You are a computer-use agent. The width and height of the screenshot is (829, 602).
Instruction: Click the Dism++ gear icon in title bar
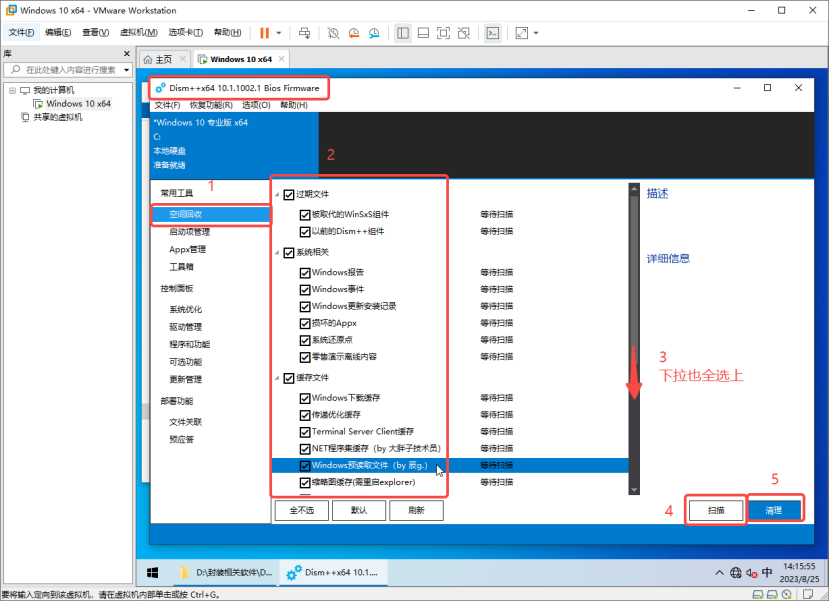161,88
